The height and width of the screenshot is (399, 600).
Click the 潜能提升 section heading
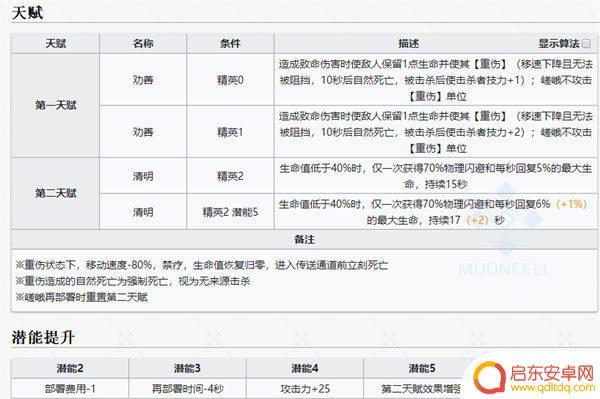point(43,337)
